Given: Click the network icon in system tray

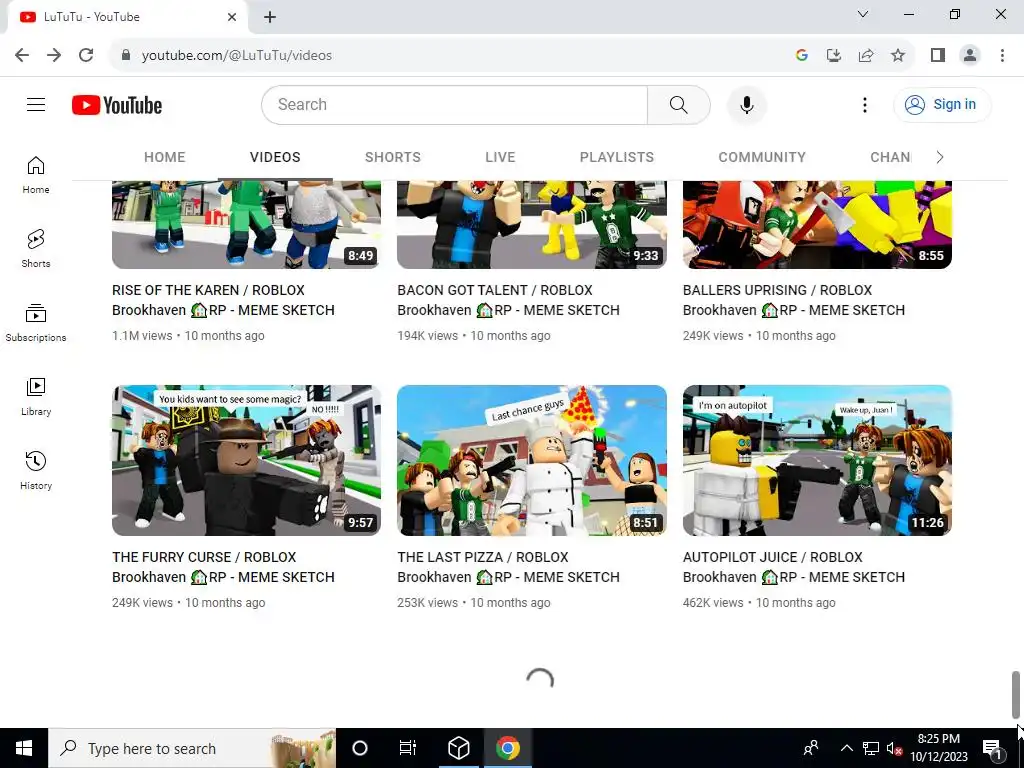Looking at the screenshot, I should tap(871, 748).
